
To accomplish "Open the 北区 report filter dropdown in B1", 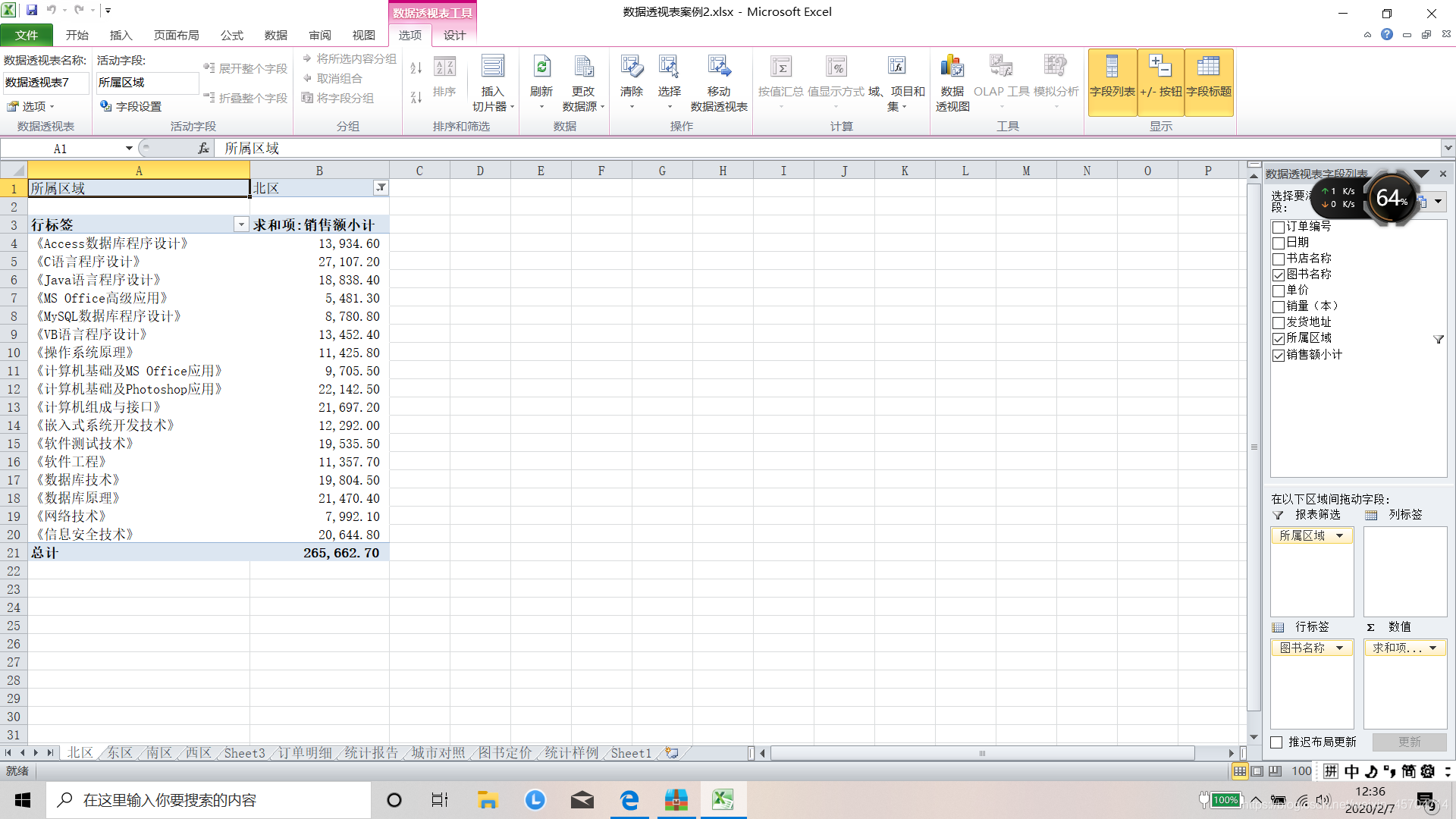I will click(x=381, y=188).
